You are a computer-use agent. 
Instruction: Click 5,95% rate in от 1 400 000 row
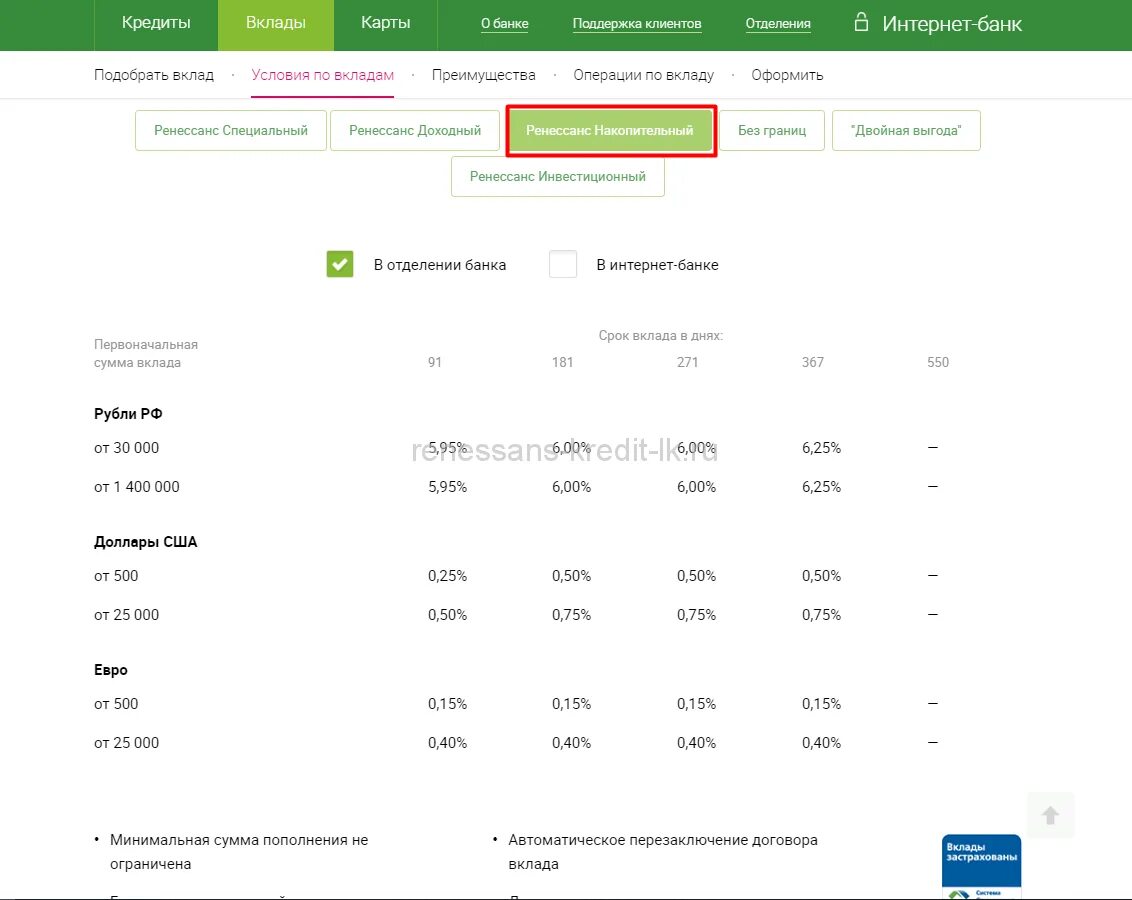pyautogui.click(x=448, y=487)
